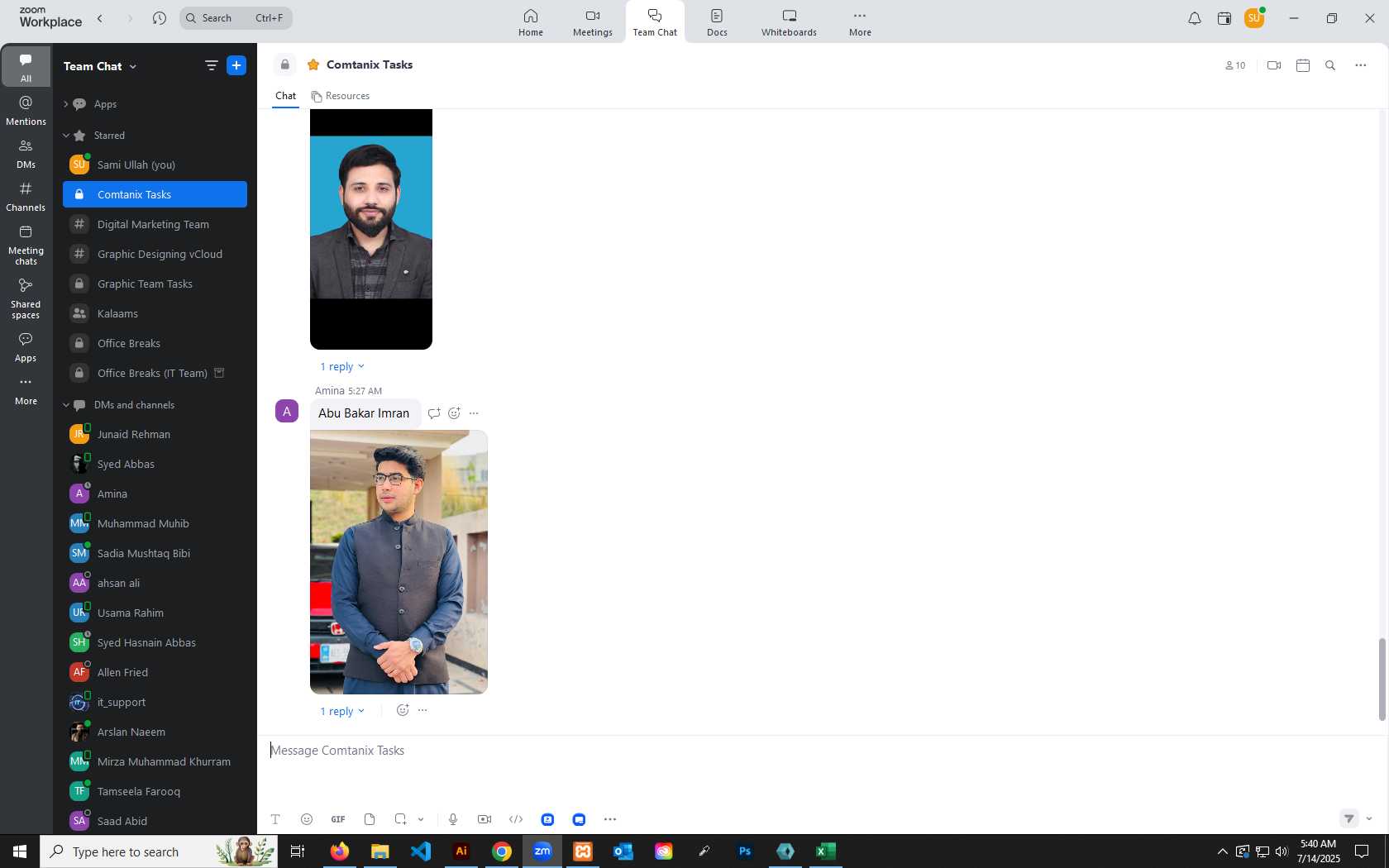Open the Apps icon in left rail

coord(26,347)
